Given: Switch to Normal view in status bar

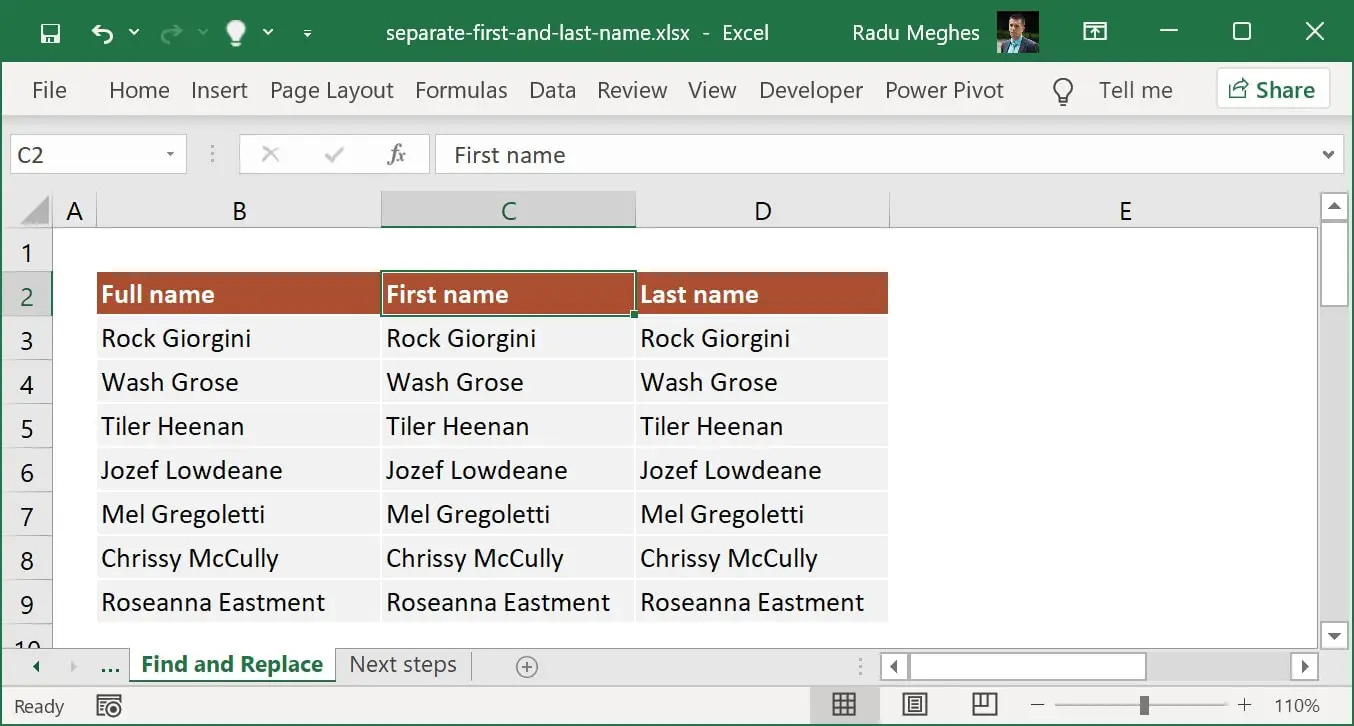Looking at the screenshot, I should [845, 704].
